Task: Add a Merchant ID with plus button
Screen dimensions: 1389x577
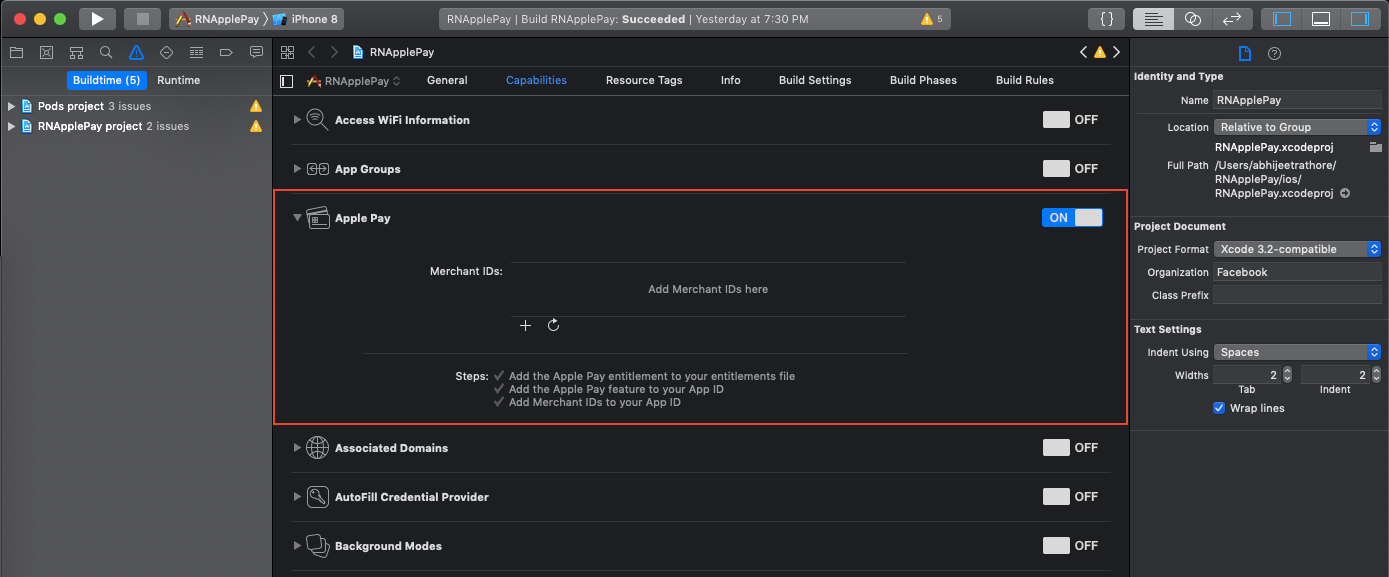Action: (x=526, y=326)
